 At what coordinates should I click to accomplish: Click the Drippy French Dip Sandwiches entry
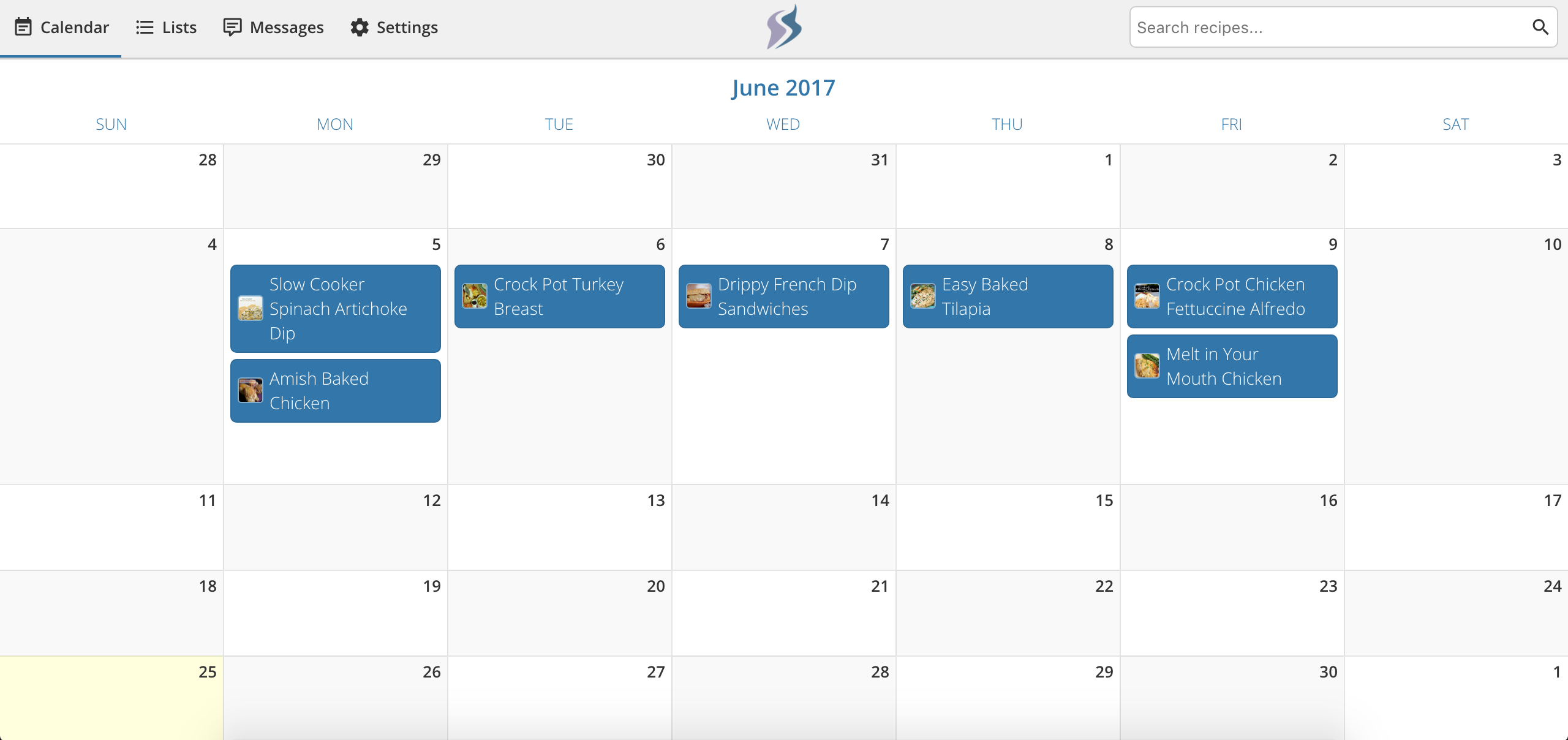click(783, 297)
